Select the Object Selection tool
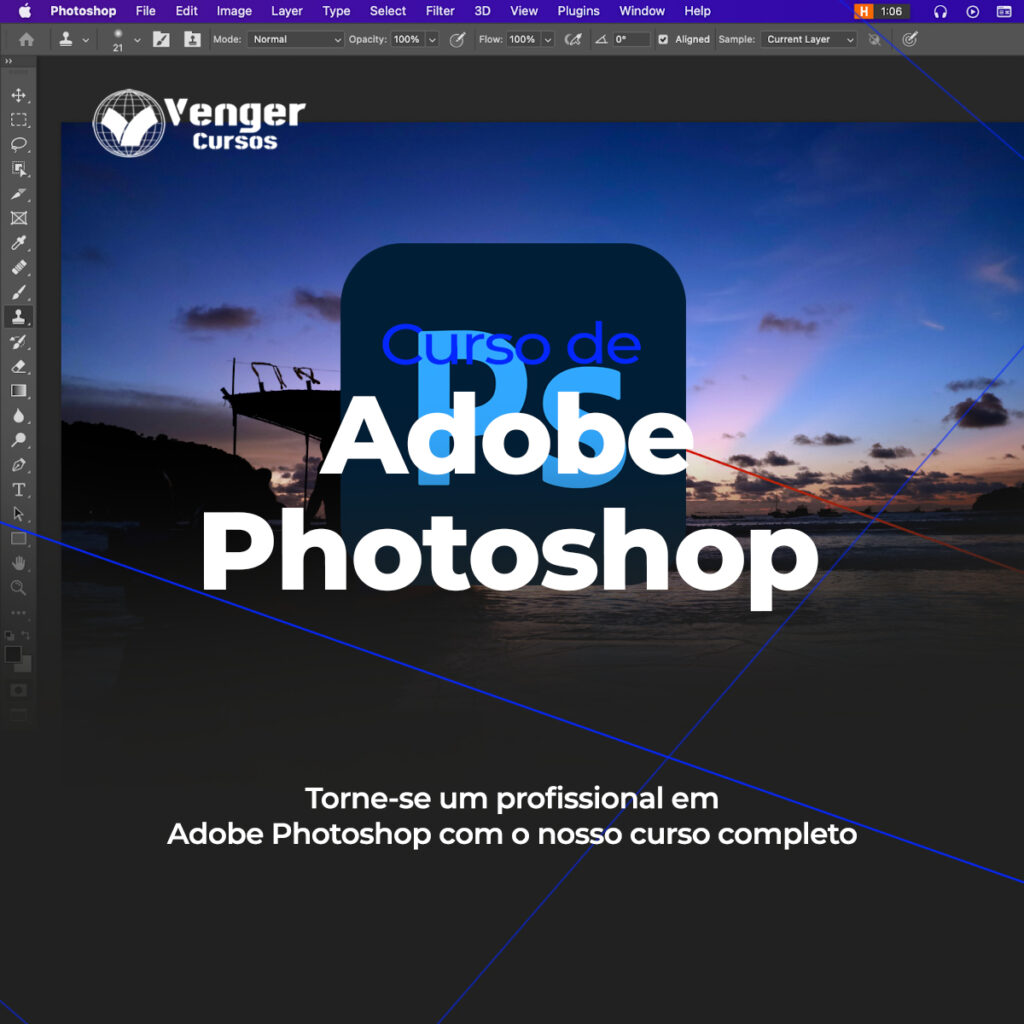The width and height of the screenshot is (1024, 1024). click(18, 169)
